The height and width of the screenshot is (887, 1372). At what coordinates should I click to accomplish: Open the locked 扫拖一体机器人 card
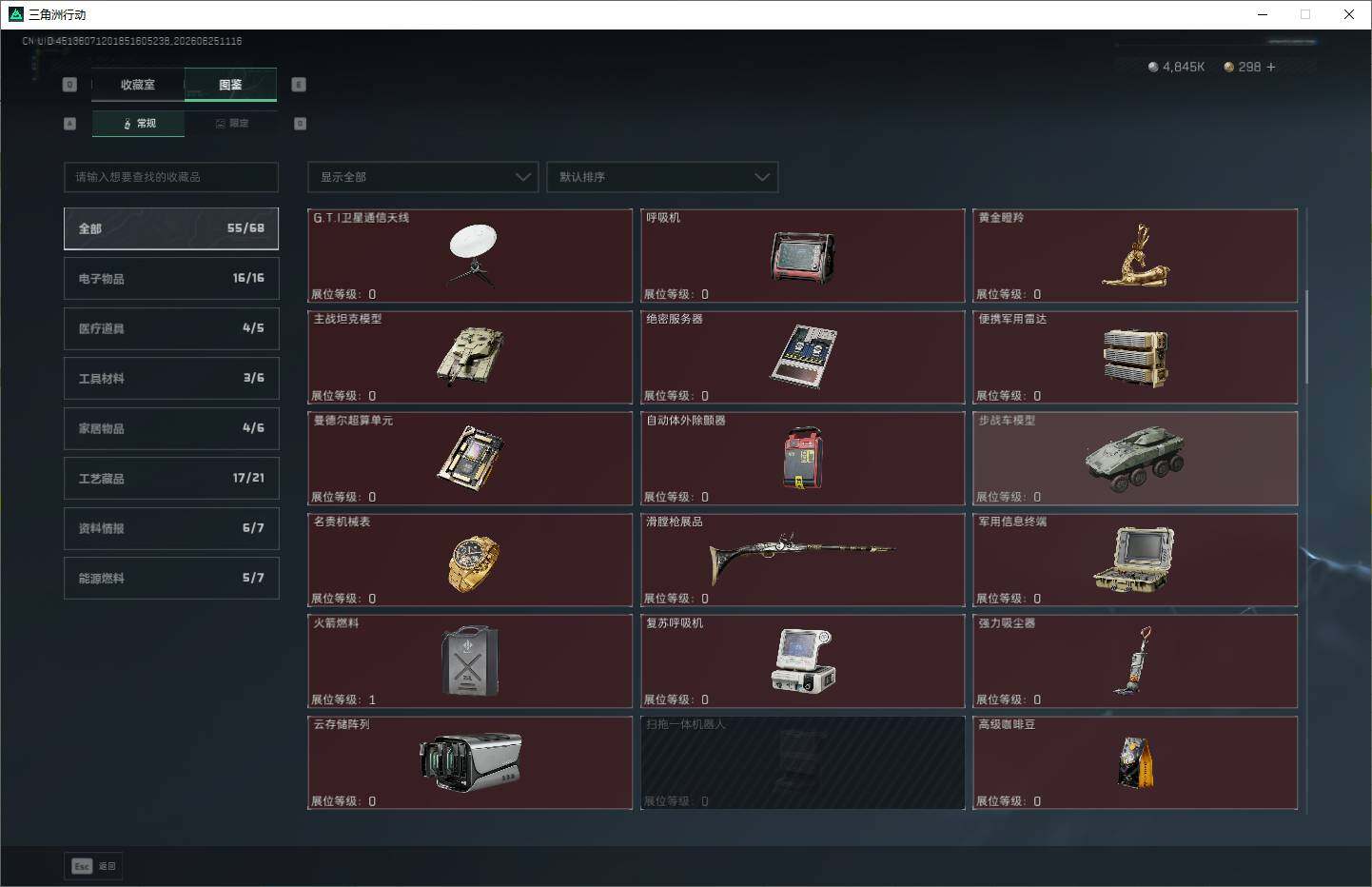pyautogui.click(x=802, y=762)
